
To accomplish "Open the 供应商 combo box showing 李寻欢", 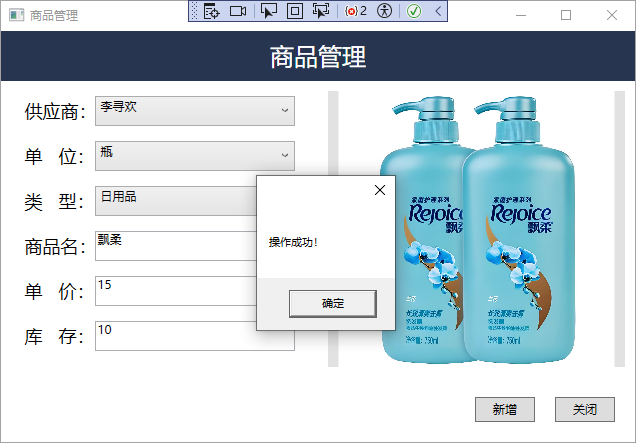I will pyautogui.click(x=195, y=111).
